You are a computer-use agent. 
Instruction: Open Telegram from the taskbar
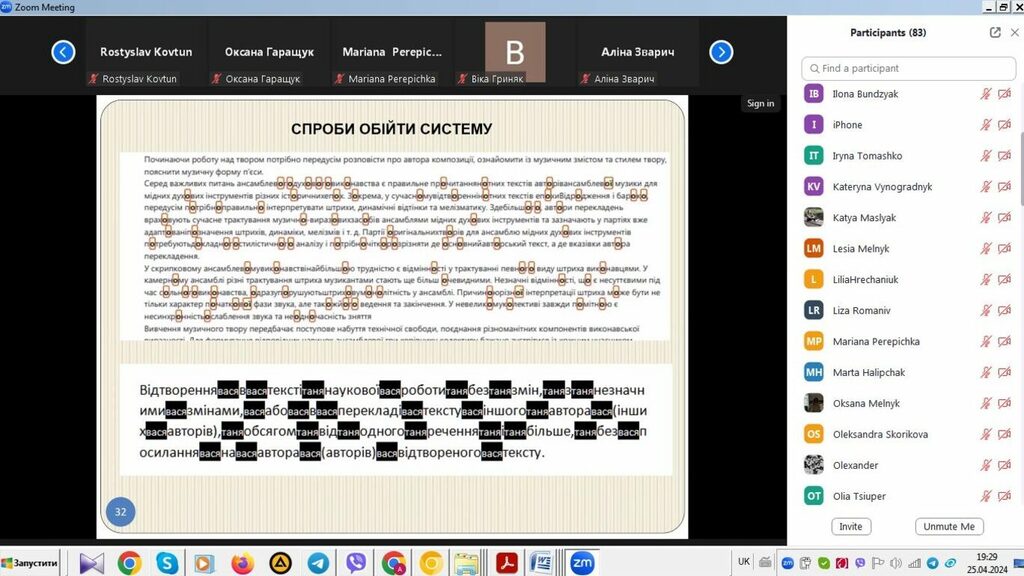coord(318,563)
